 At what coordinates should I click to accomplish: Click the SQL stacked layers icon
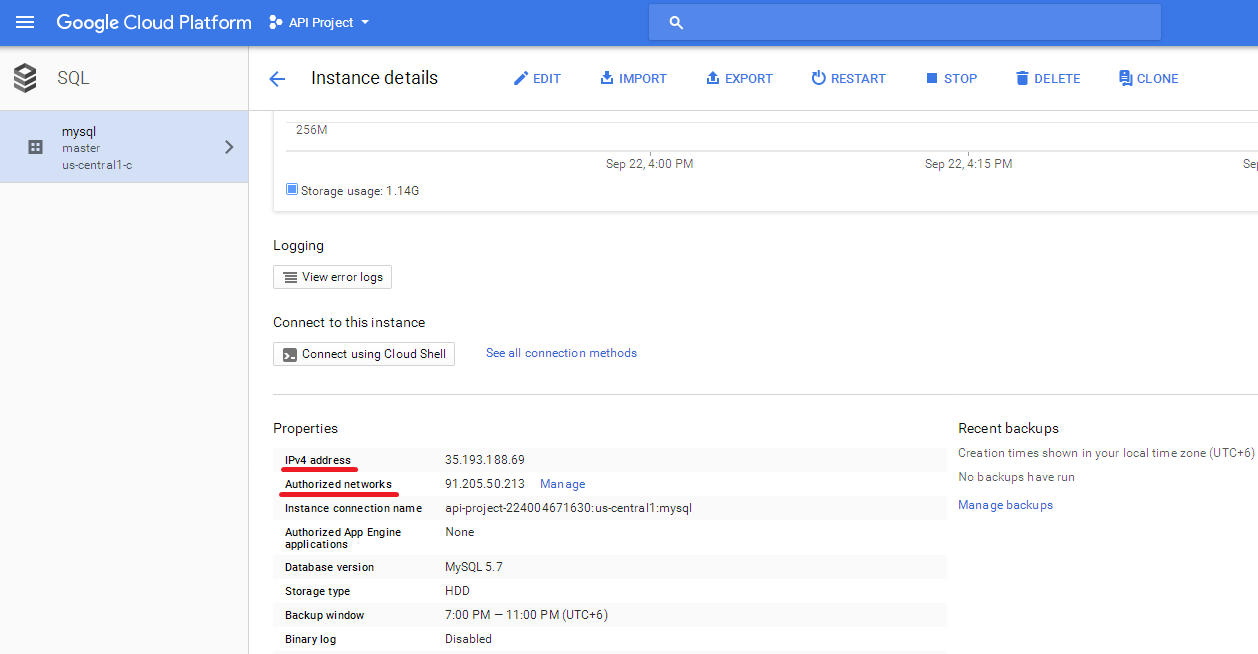tap(25, 78)
